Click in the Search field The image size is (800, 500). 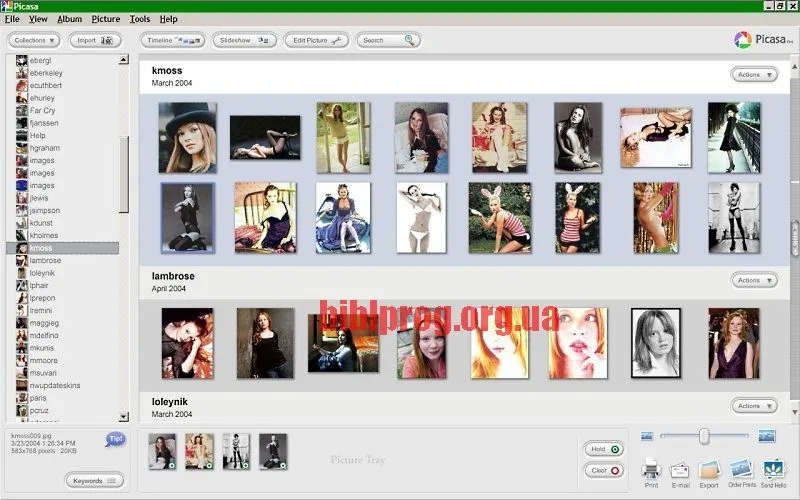[385, 41]
